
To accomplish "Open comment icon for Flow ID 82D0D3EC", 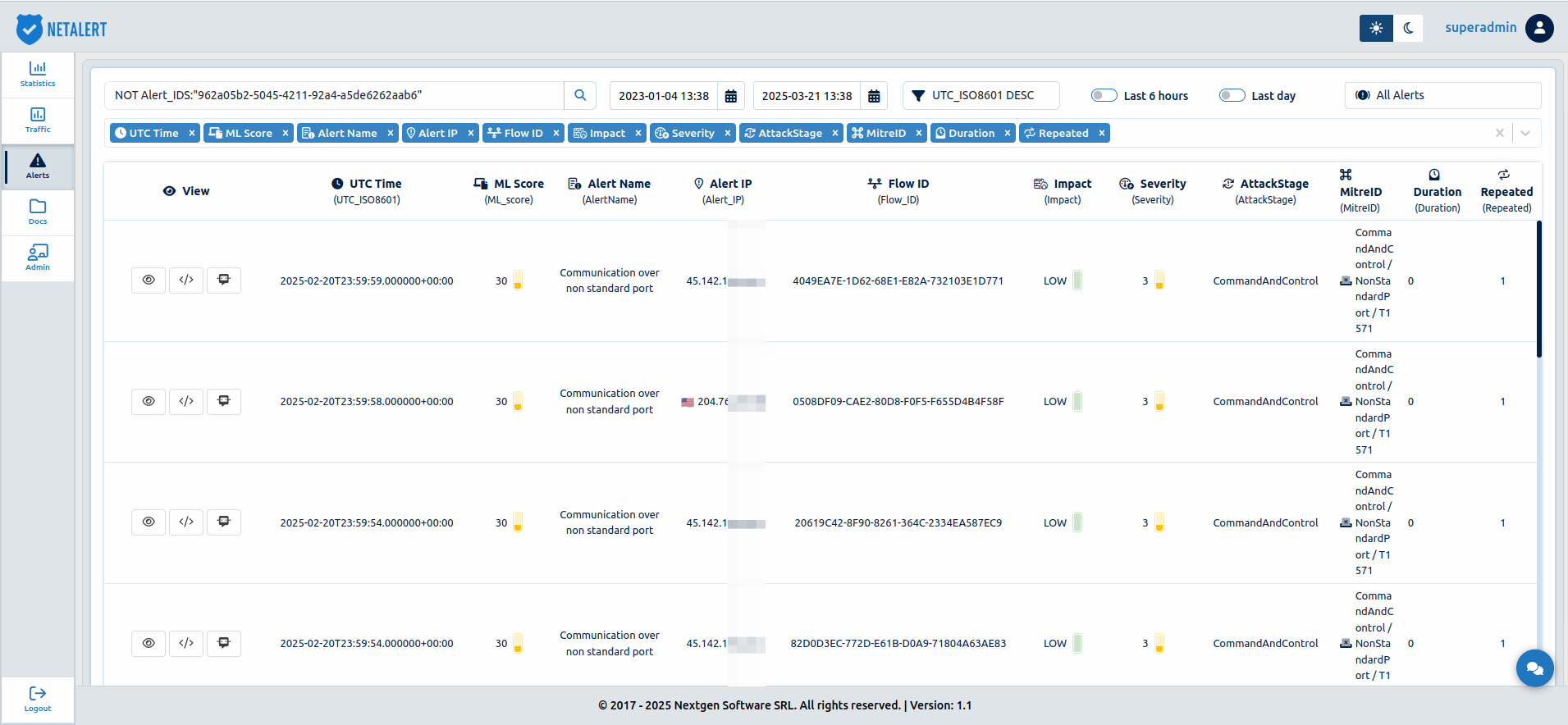I will click(x=224, y=644).
